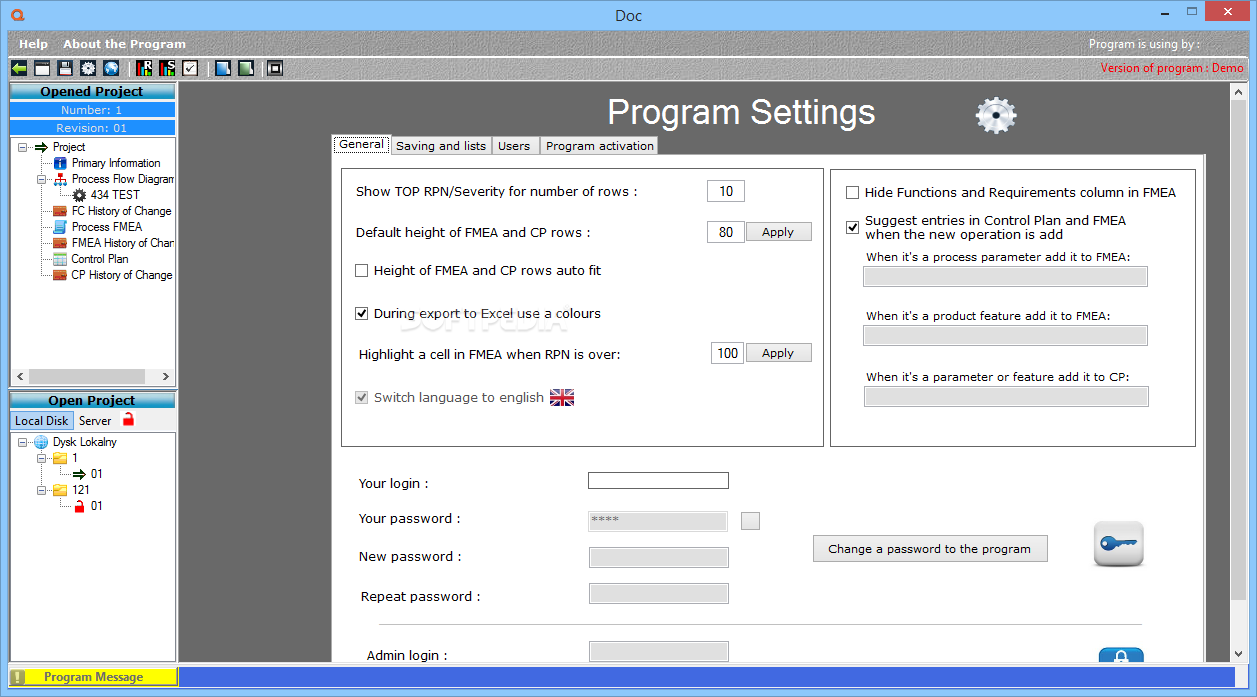Open the bar chart R icon
The width and height of the screenshot is (1257, 697).
(x=144, y=68)
